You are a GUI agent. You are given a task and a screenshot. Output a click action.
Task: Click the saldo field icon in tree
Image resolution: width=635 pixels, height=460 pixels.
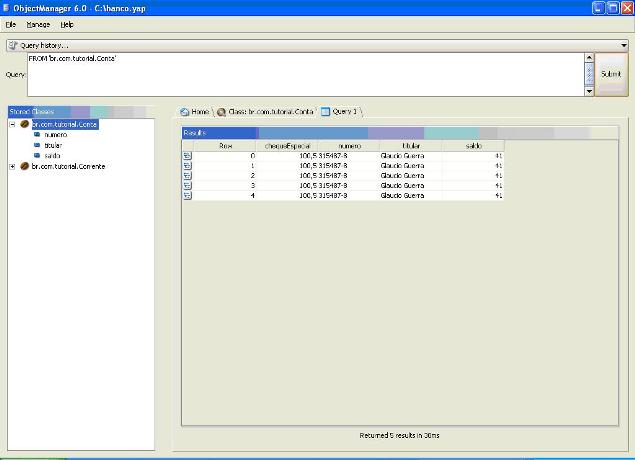pos(37,156)
